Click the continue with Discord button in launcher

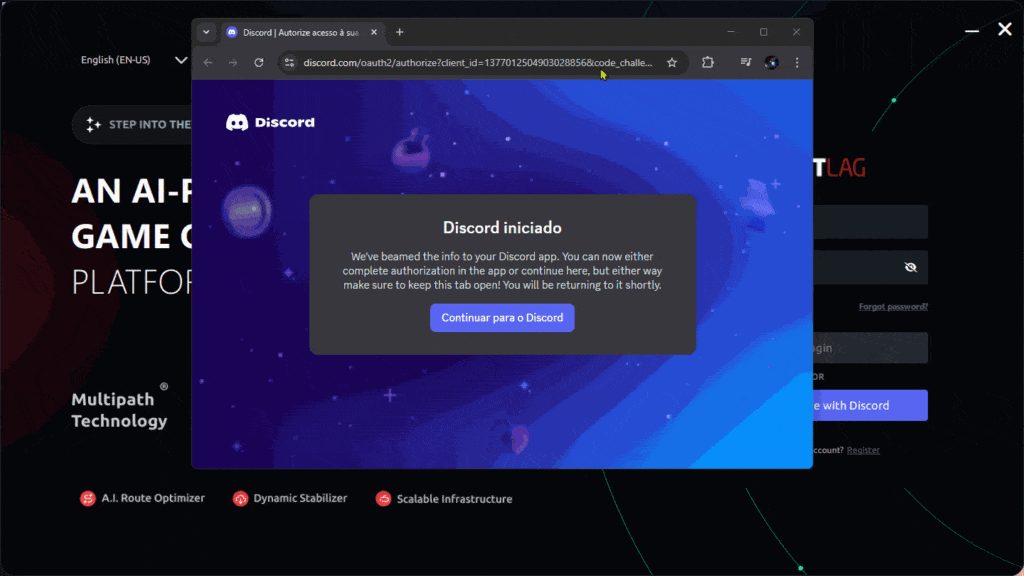(870, 406)
